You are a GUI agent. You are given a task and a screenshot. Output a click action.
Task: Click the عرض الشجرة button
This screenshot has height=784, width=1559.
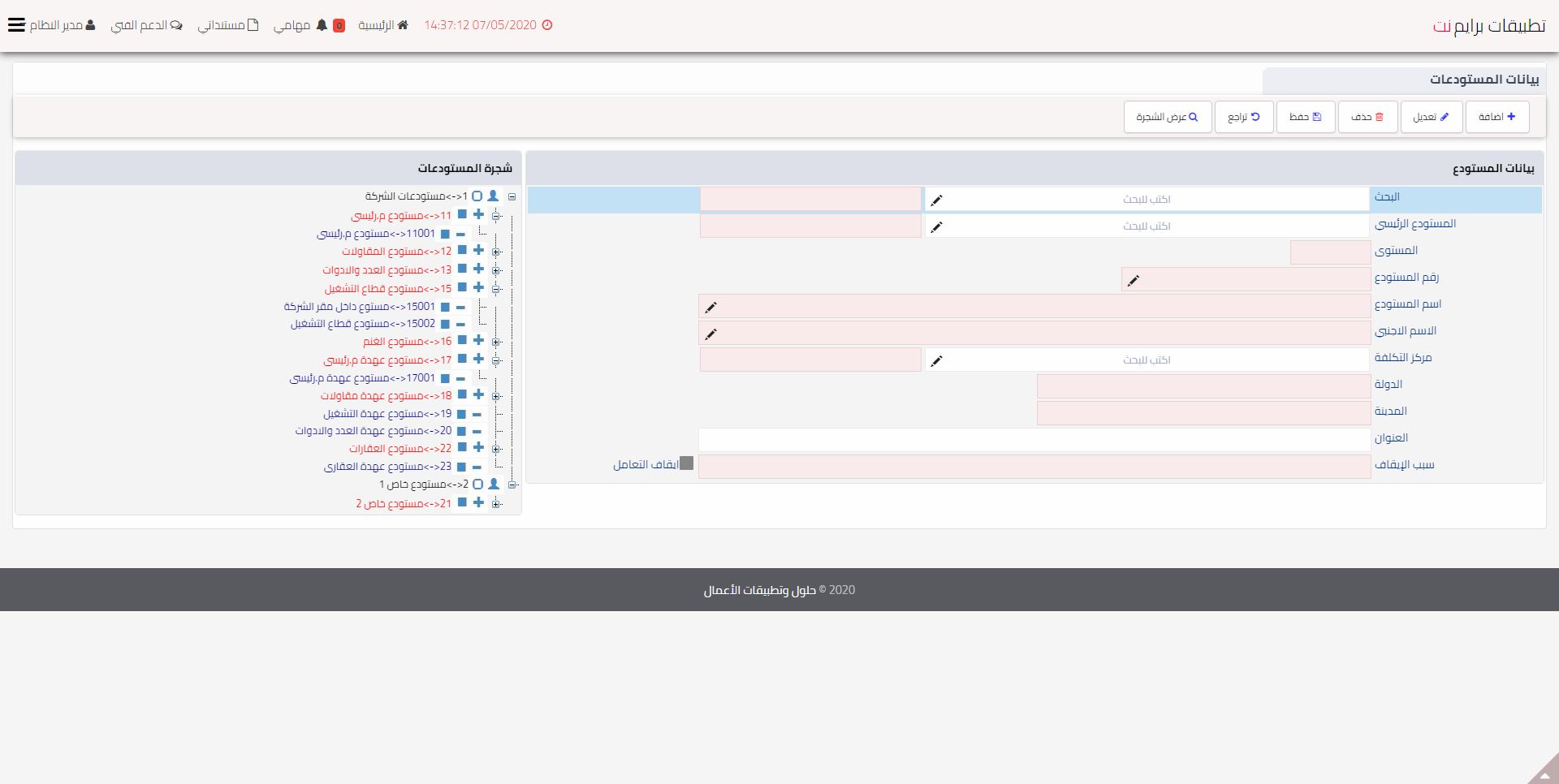pos(1167,117)
